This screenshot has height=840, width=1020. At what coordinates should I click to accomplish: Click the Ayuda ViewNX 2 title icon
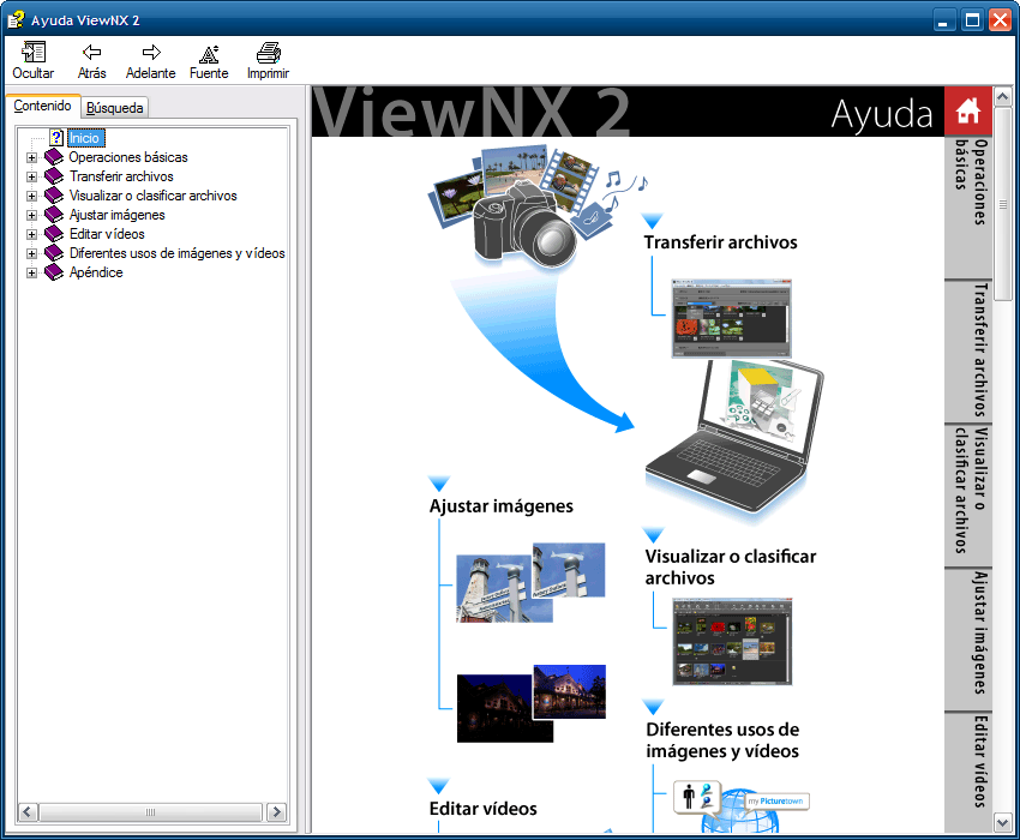16,20
